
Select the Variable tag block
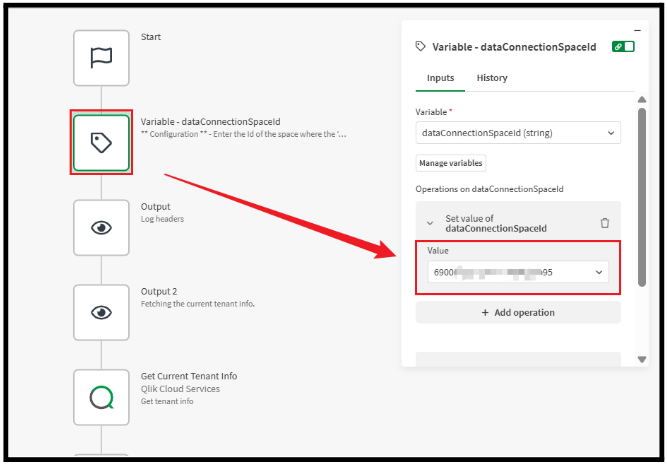pyautogui.click(x=101, y=143)
